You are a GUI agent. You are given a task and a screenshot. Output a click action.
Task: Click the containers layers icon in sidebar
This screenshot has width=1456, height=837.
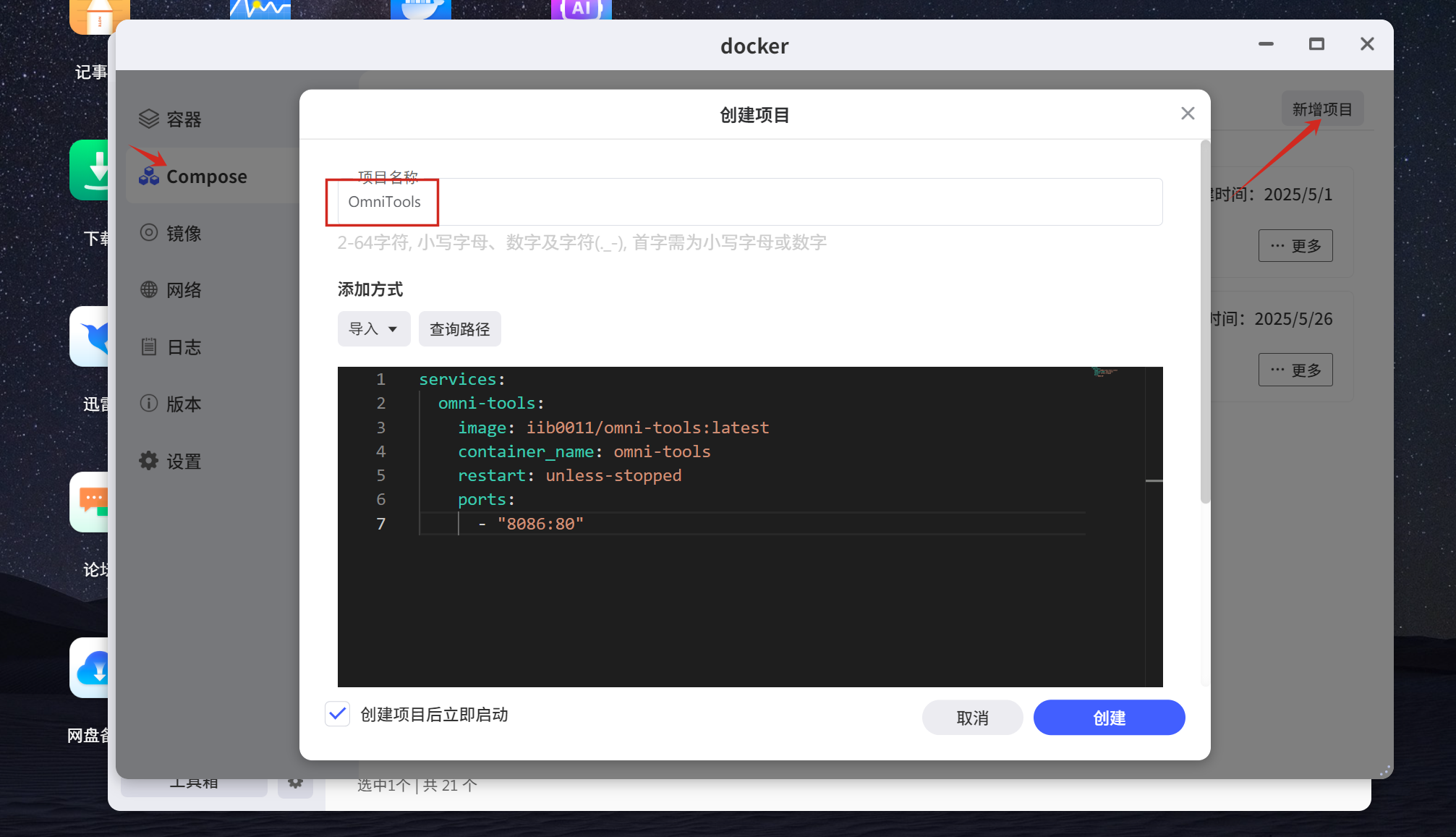click(148, 119)
